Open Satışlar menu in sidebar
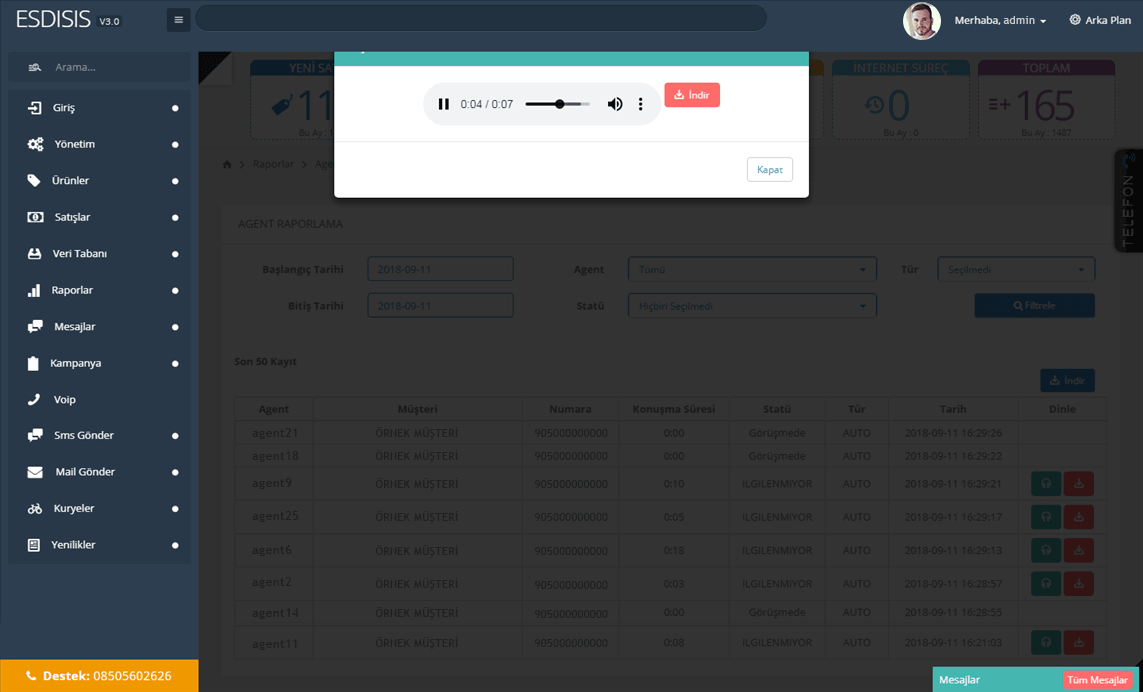Screen dimensions: 1143x692 click(x=71, y=217)
